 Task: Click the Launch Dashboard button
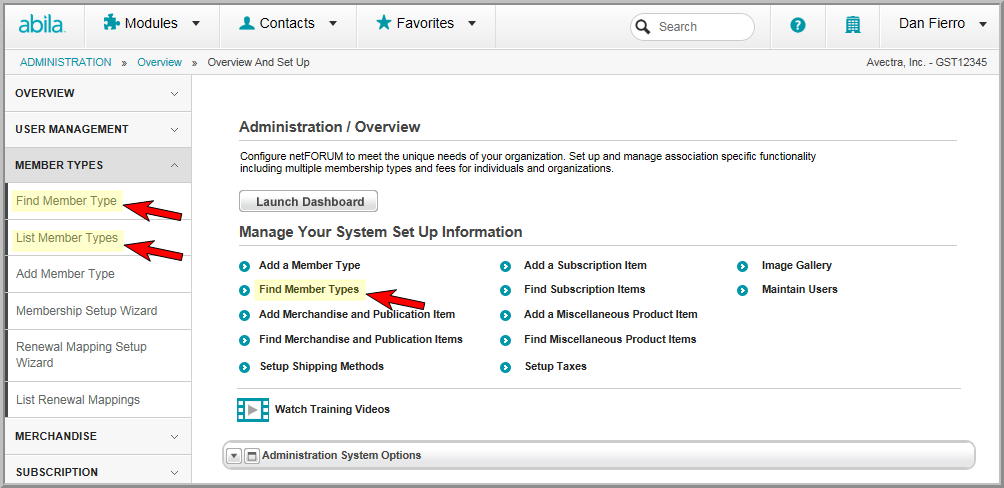309,201
